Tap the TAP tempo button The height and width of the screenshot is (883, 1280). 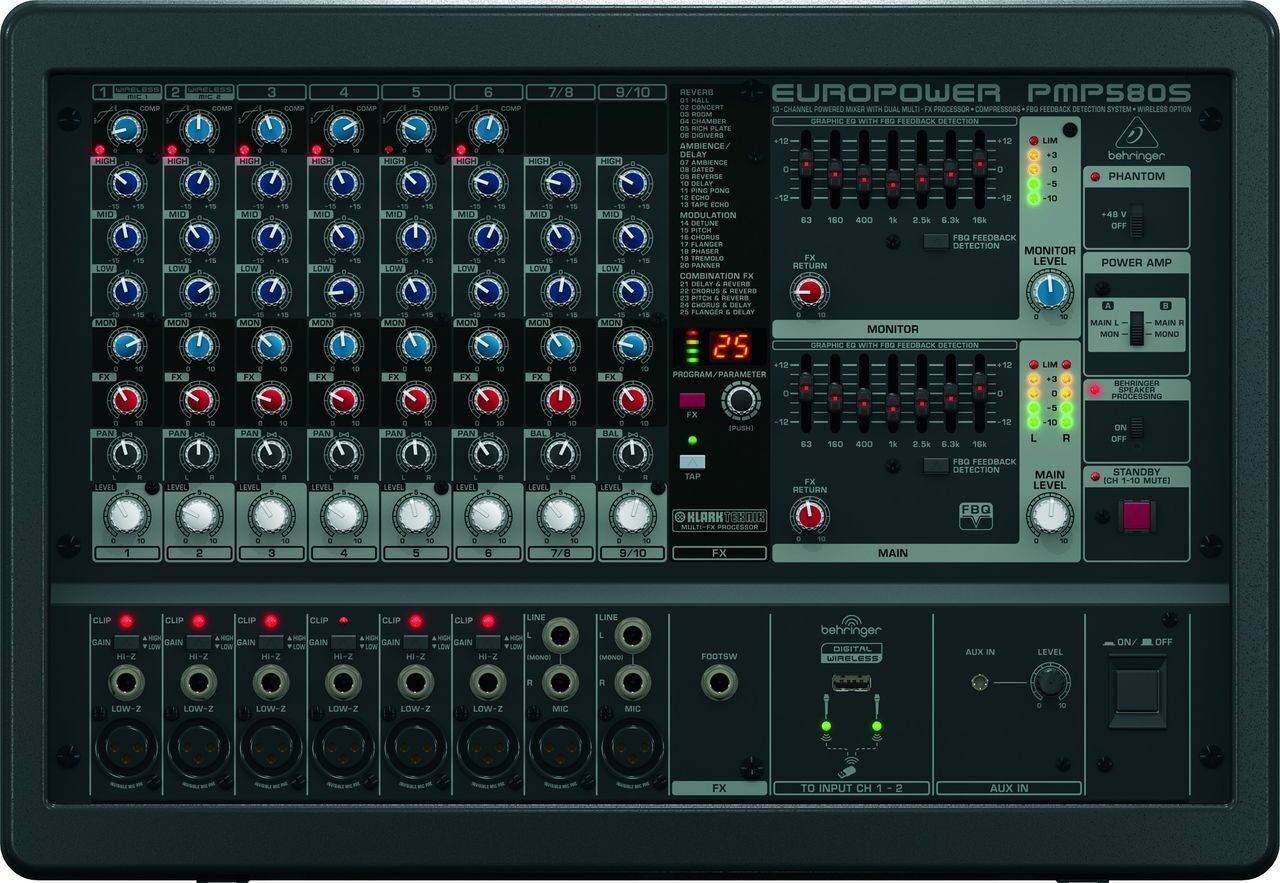coord(691,461)
